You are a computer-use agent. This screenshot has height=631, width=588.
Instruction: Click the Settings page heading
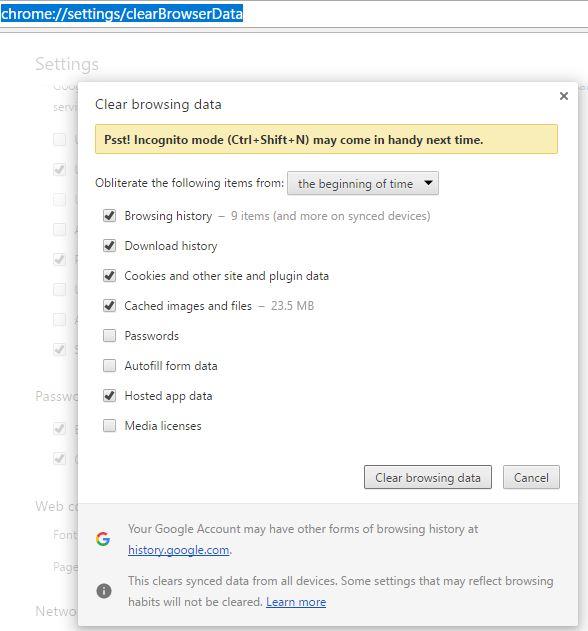pos(67,64)
